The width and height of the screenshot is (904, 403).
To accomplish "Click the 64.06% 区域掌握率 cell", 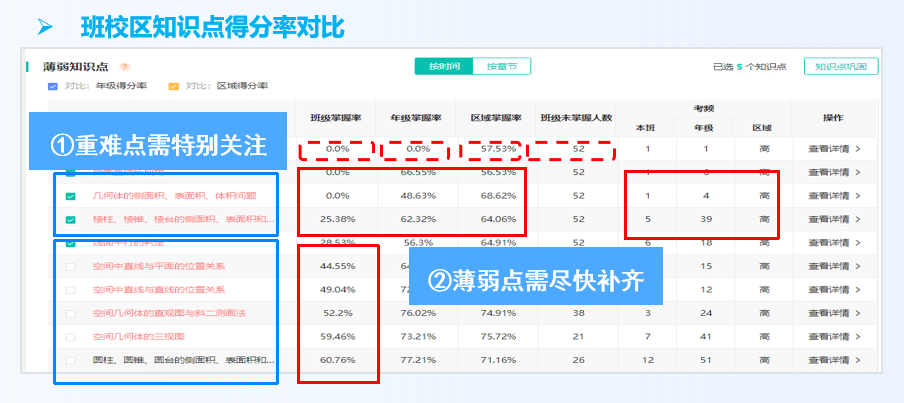I will tap(498, 220).
